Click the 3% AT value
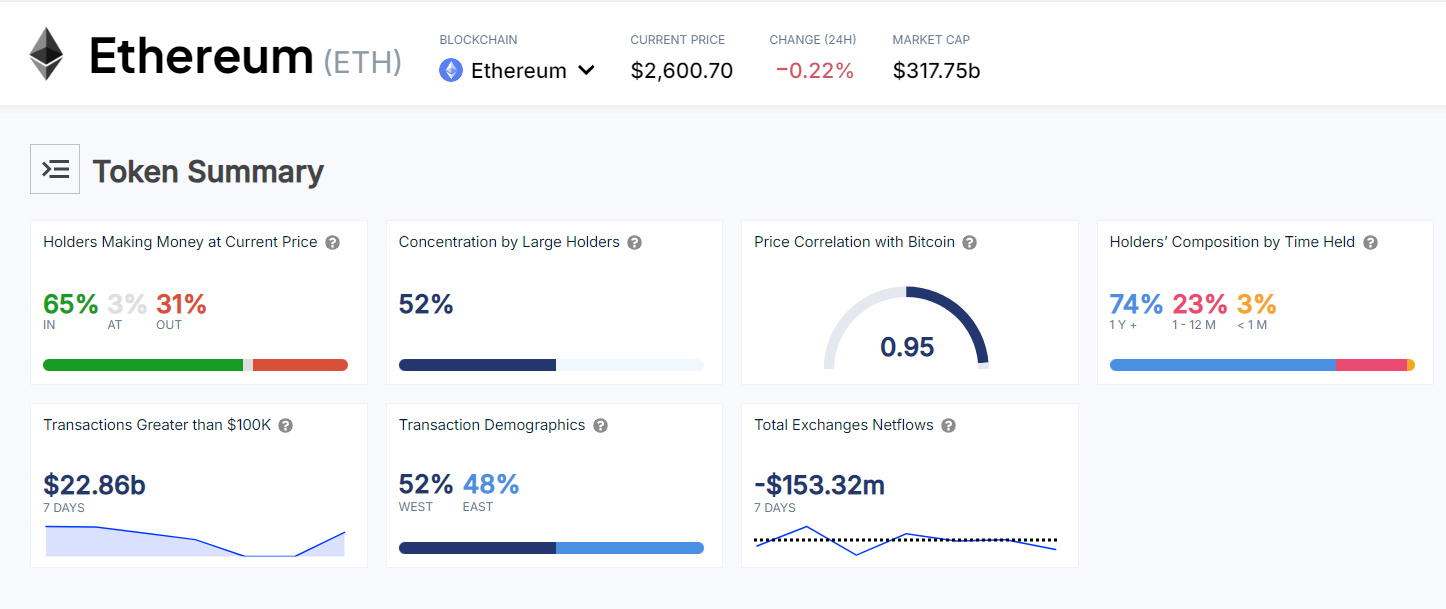 127,304
